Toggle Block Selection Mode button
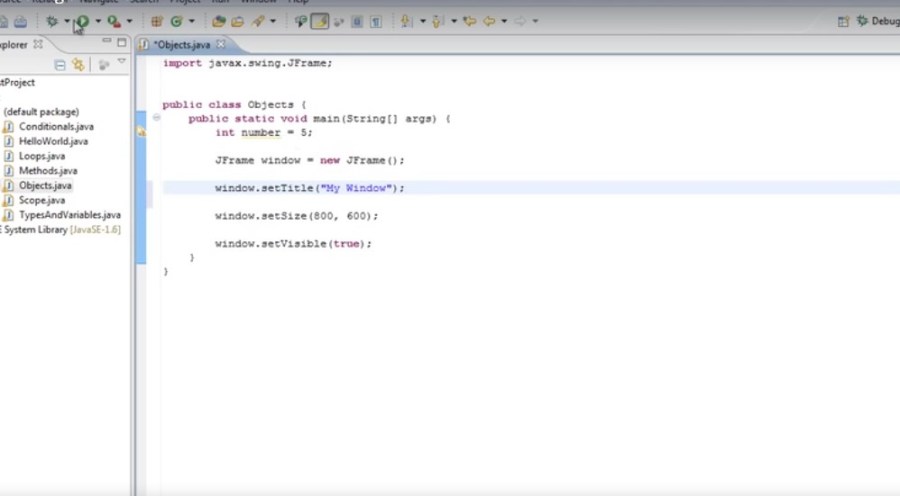The height and width of the screenshot is (496, 900). (357, 21)
